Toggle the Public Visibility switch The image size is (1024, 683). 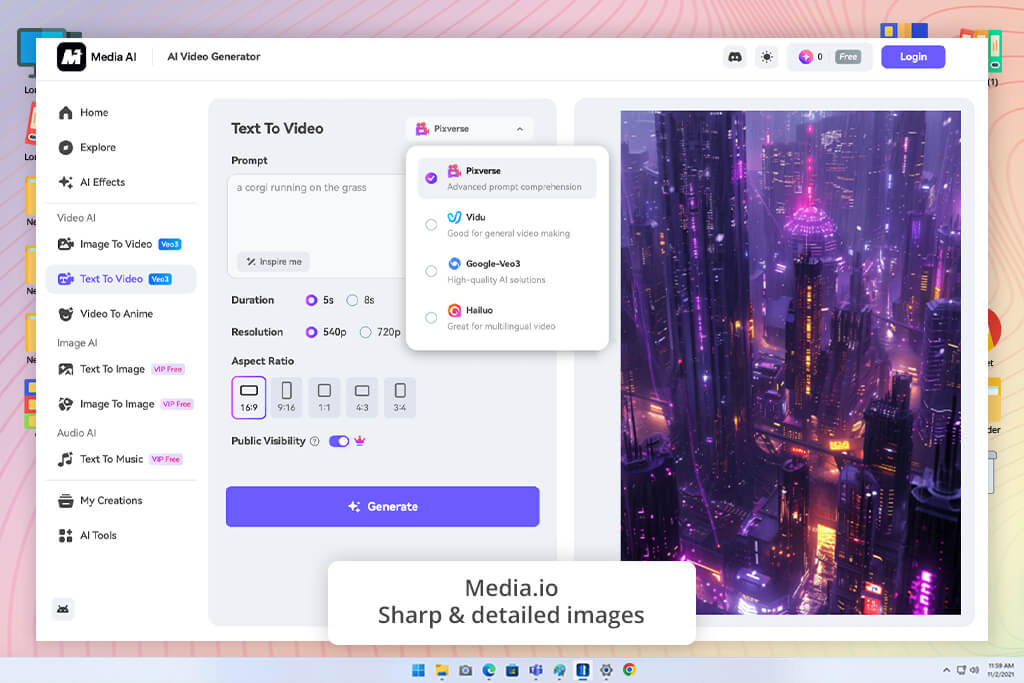click(339, 441)
